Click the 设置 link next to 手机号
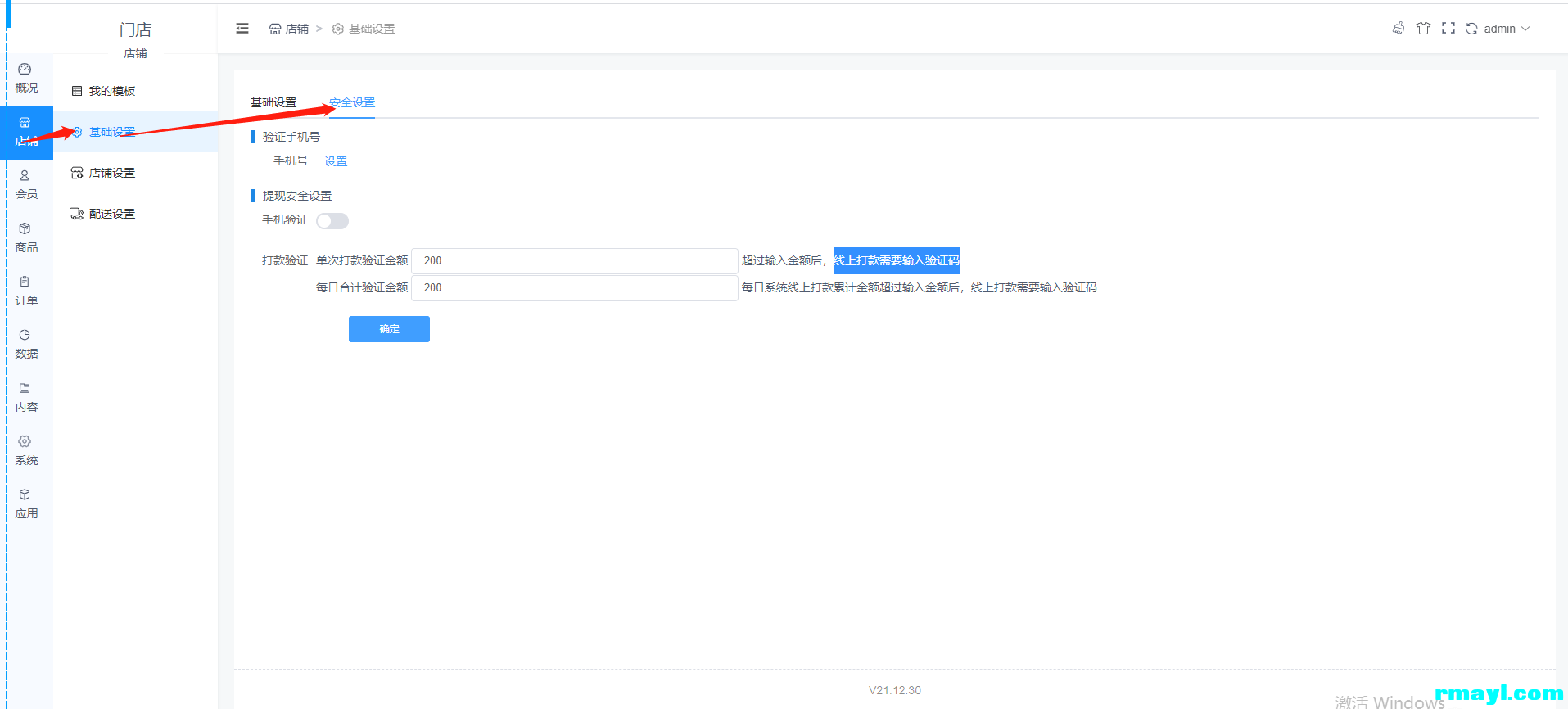This screenshot has width=1568, height=709. point(336,161)
